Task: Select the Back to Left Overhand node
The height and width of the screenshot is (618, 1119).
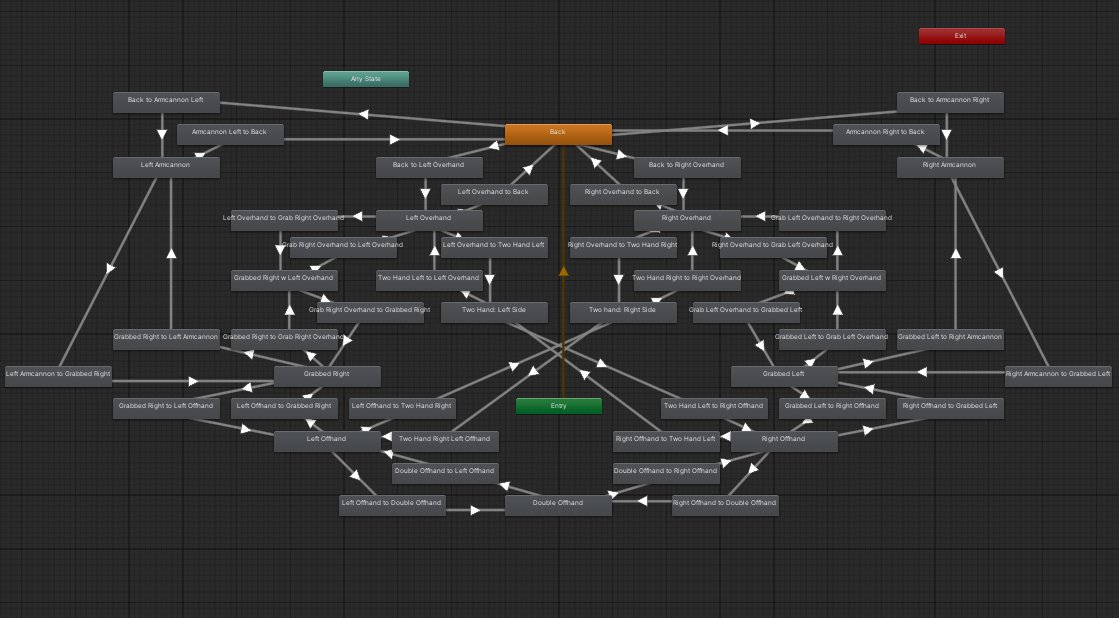Action: (x=429, y=166)
